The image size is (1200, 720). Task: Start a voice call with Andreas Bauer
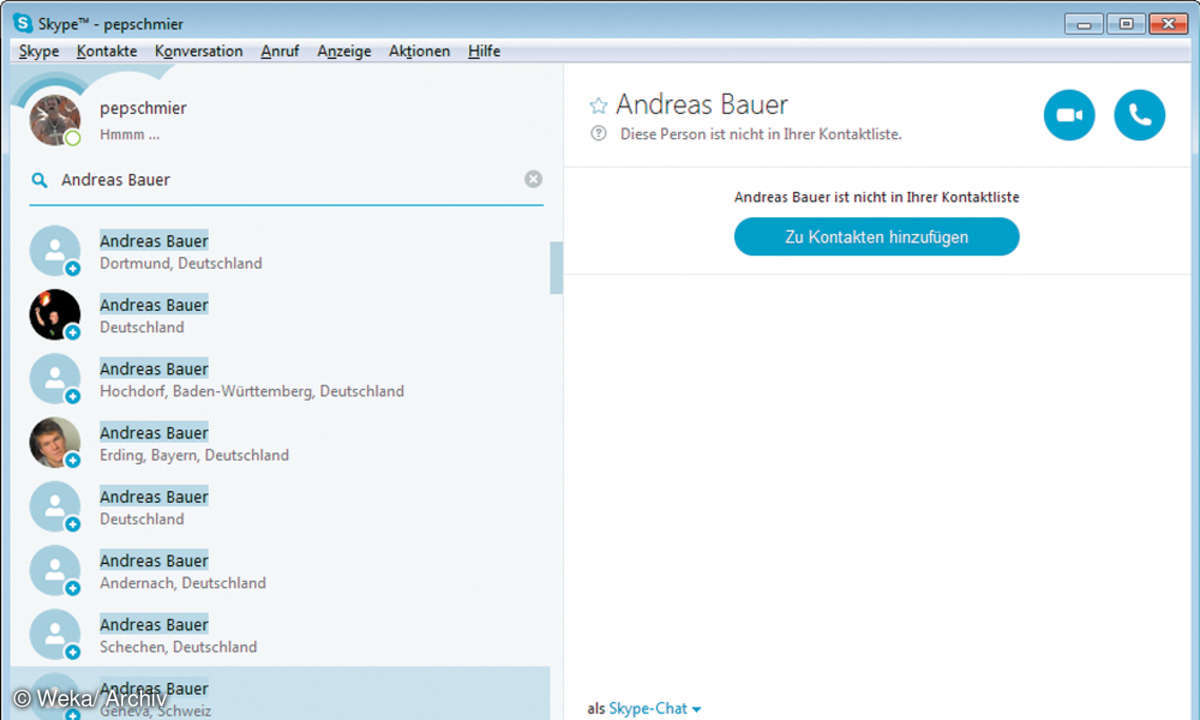1140,115
